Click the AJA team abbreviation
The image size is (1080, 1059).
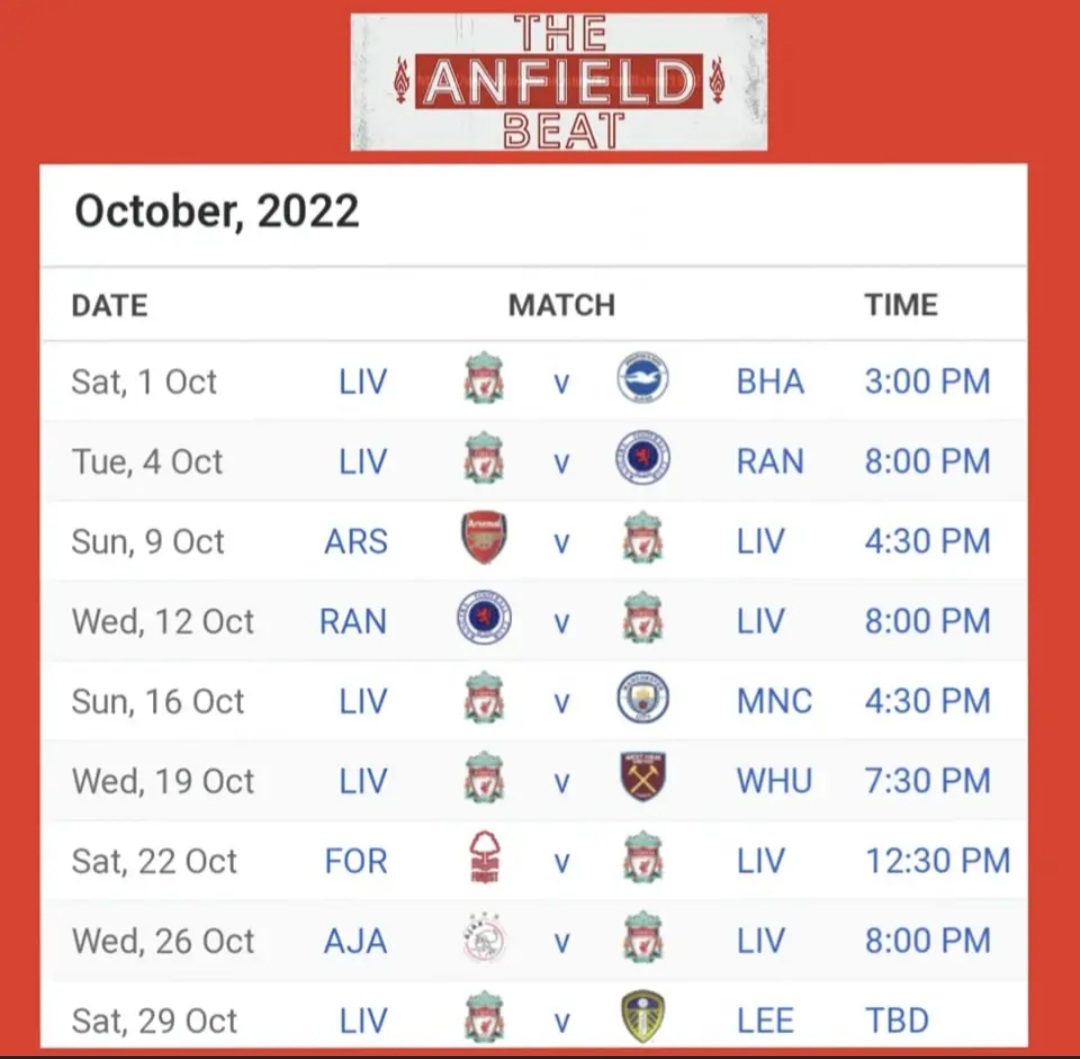pyautogui.click(x=355, y=941)
